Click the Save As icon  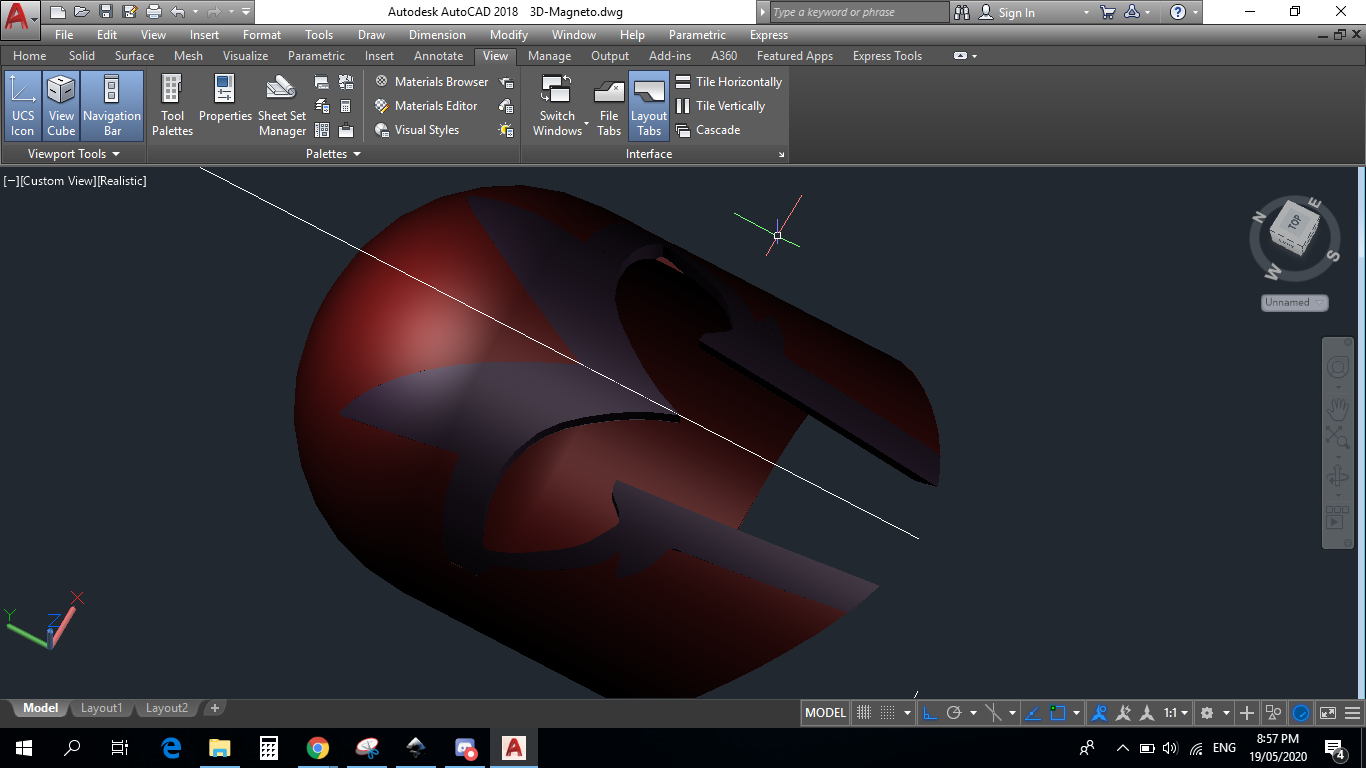129,12
